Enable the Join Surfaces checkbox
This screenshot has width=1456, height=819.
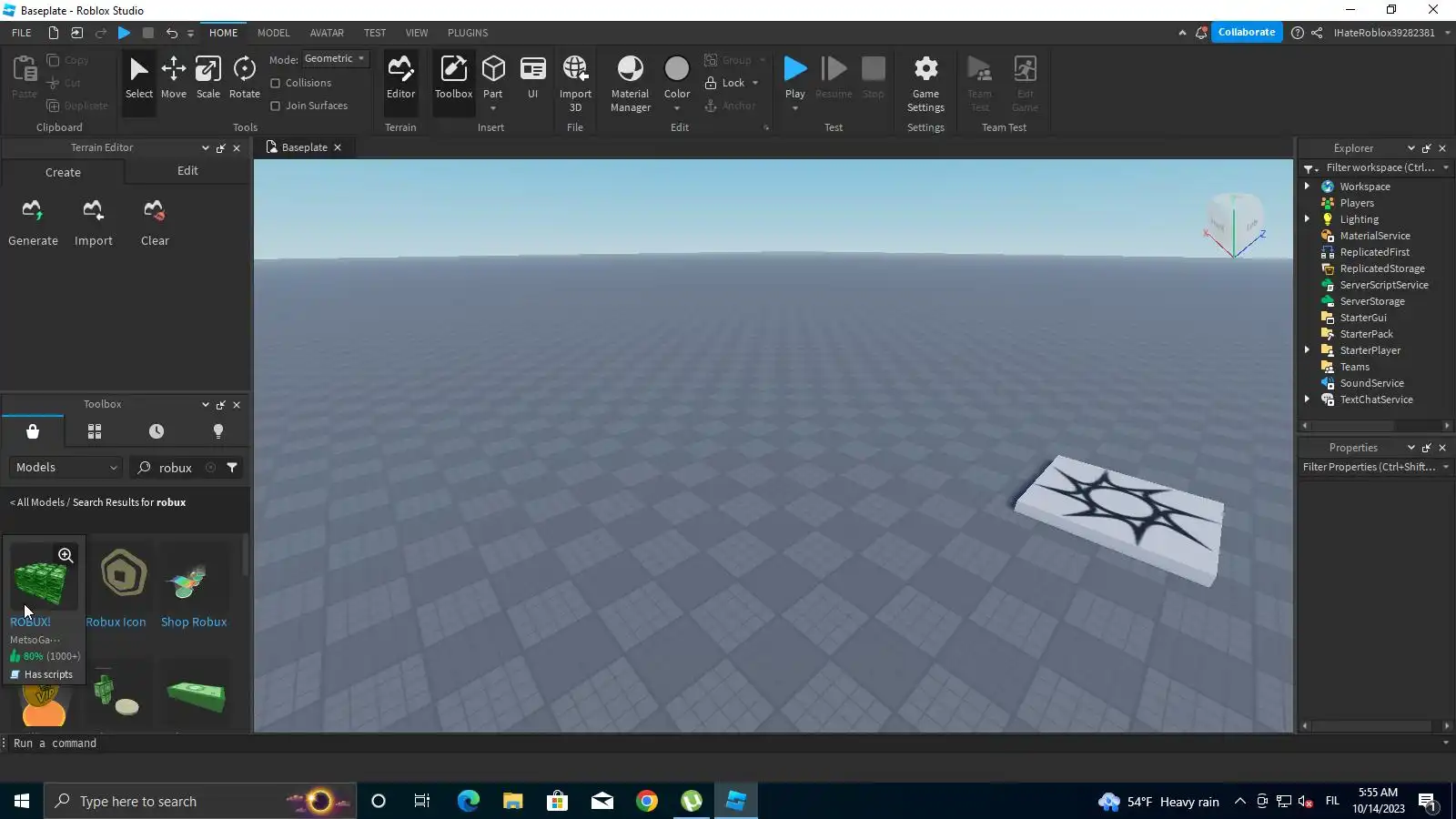pos(275,106)
